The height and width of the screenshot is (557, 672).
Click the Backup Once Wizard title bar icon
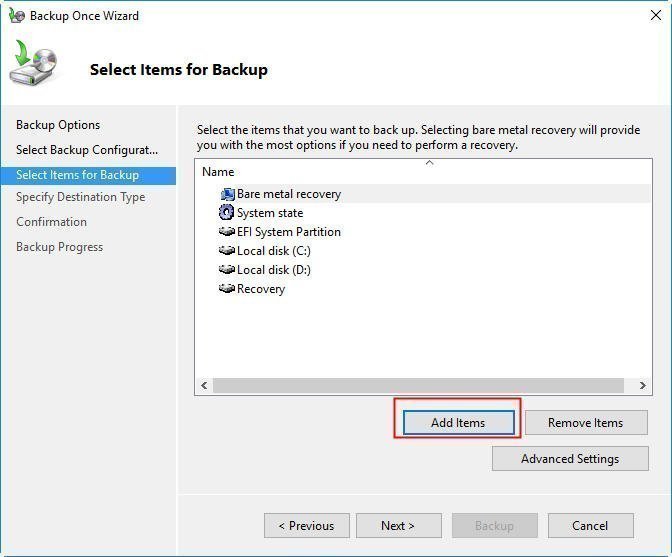tap(16, 16)
